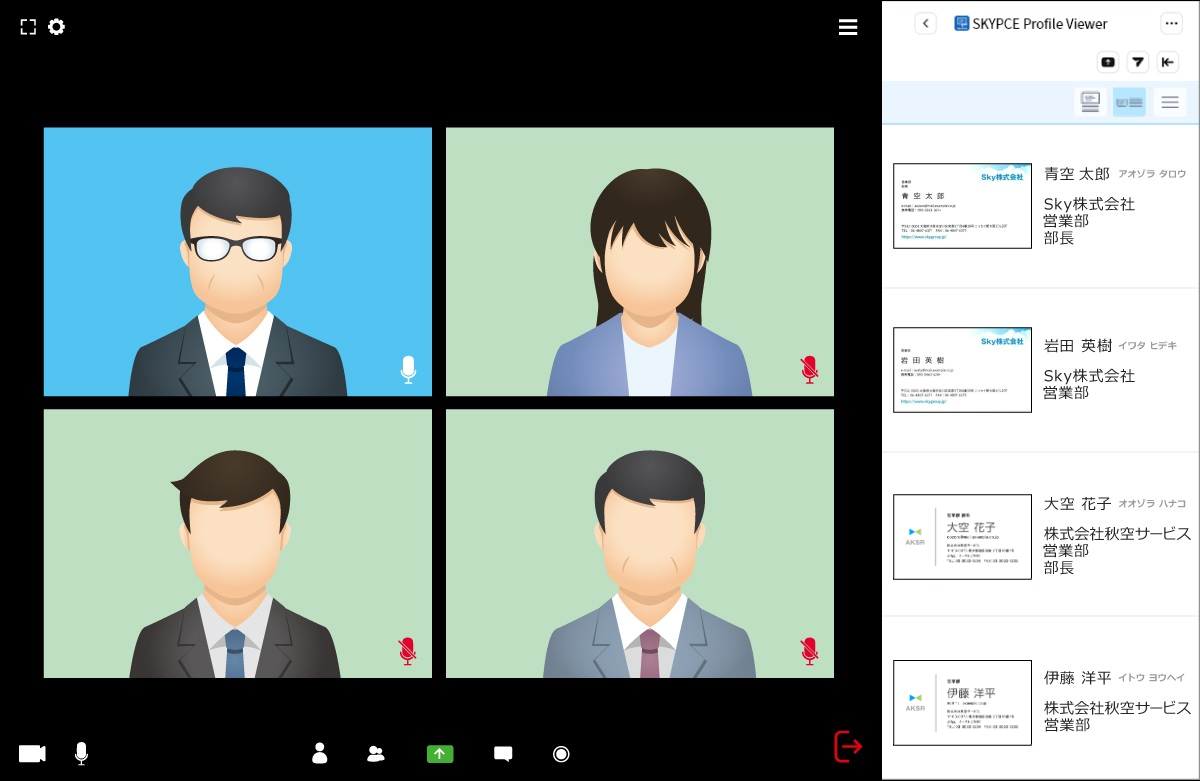This screenshot has height=781, width=1200.
Task: Open the profile filter options
Action: click(x=1138, y=62)
